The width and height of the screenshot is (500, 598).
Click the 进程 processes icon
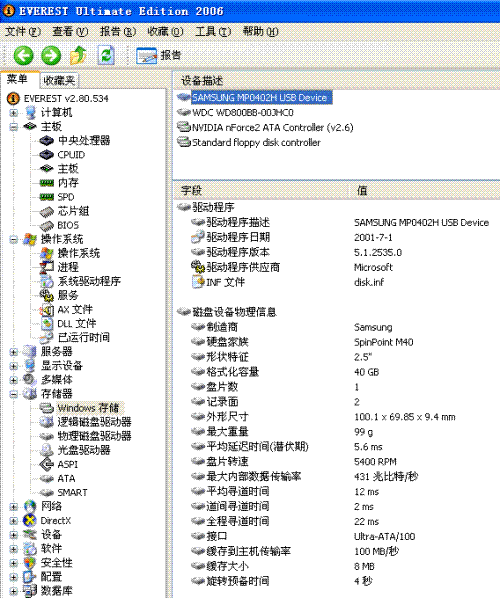pyautogui.click(x=47, y=267)
